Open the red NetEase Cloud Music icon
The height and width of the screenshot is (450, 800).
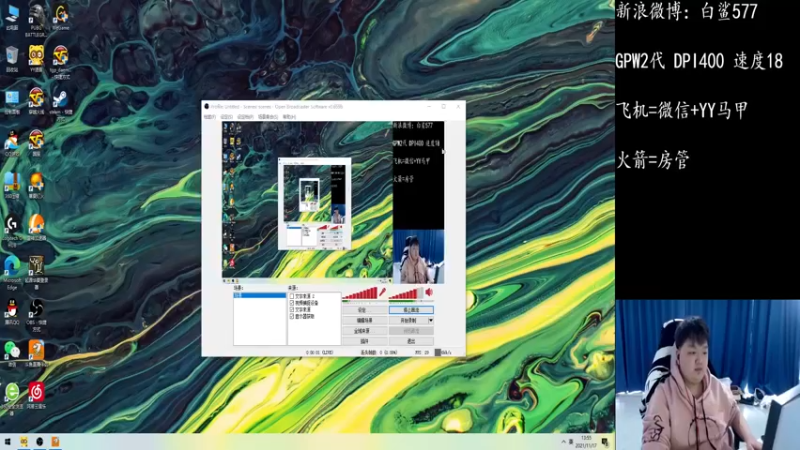(x=36, y=395)
